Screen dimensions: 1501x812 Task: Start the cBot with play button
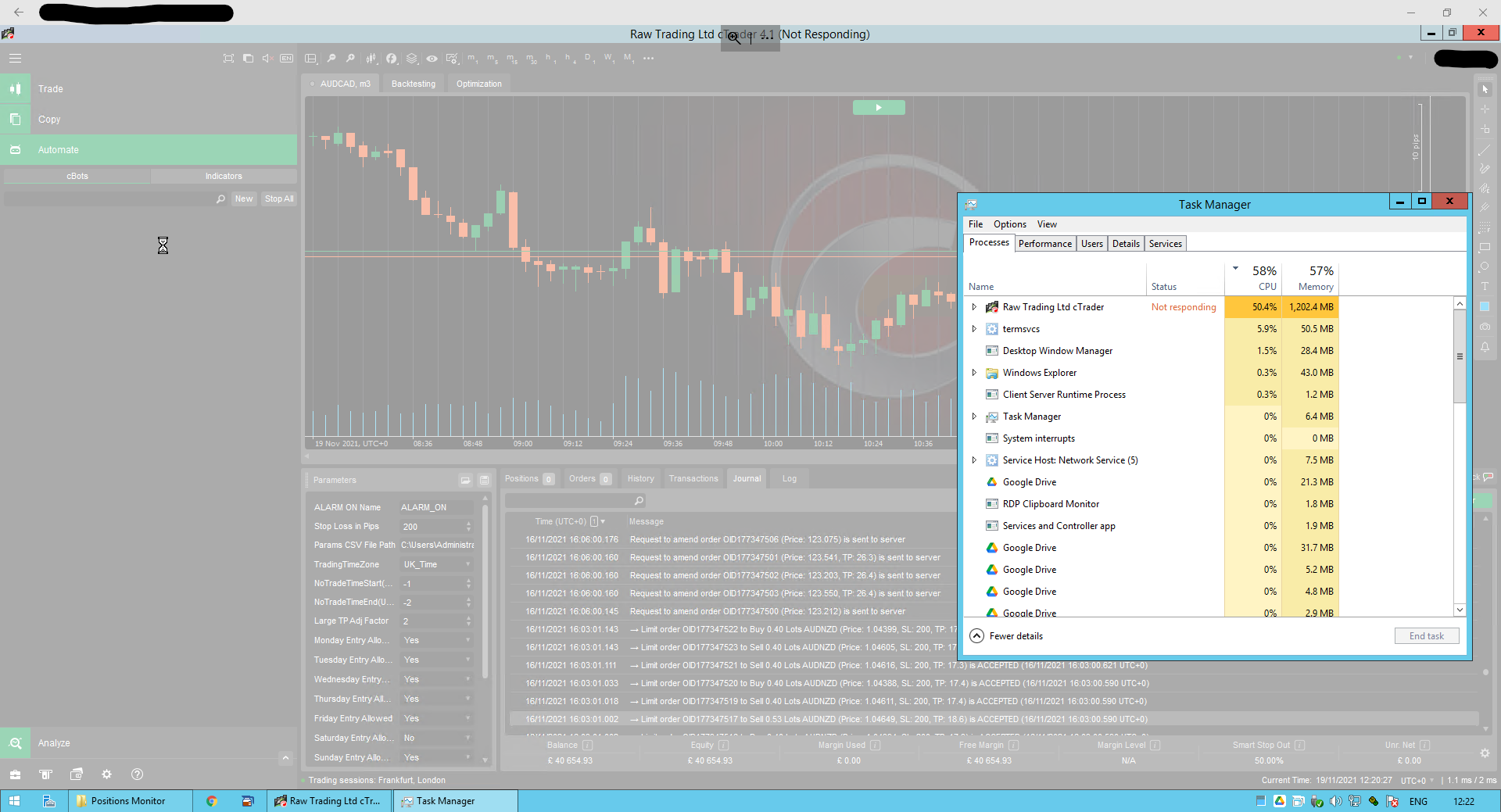(x=879, y=107)
